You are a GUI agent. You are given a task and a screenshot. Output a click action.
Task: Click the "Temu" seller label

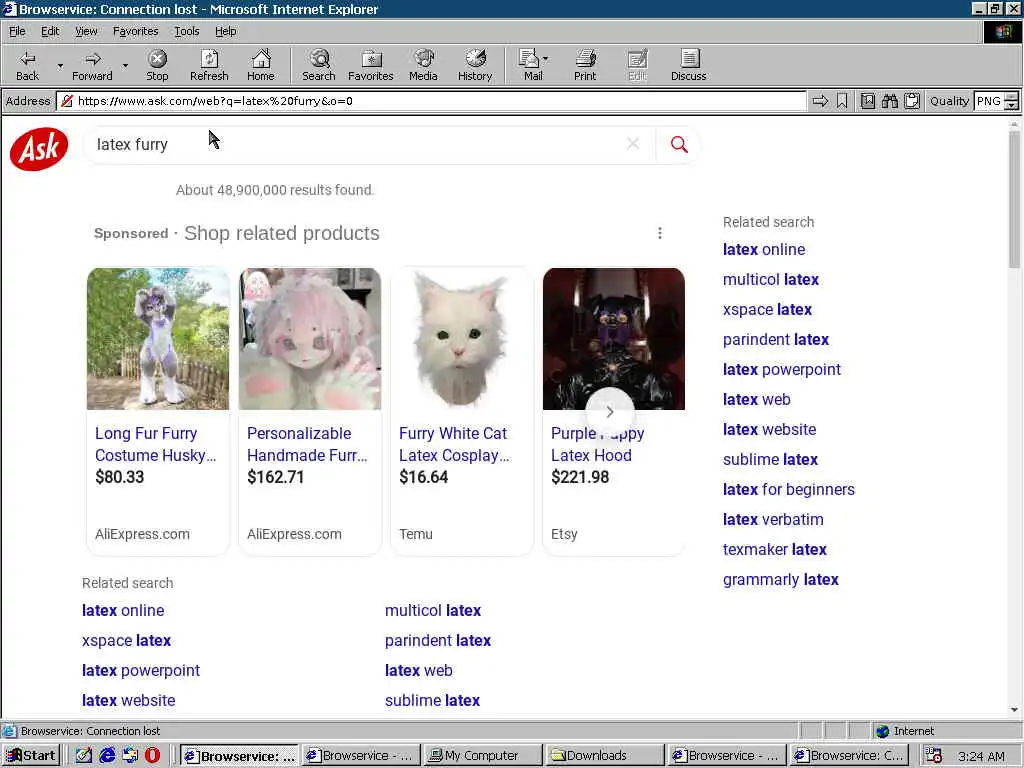(x=416, y=534)
